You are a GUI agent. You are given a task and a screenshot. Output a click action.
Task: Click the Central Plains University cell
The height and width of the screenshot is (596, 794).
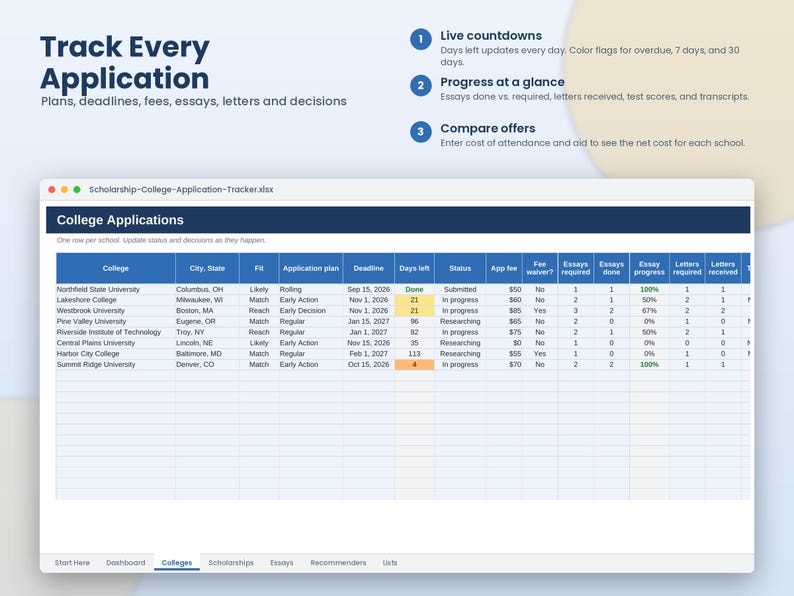pos(115,343)
